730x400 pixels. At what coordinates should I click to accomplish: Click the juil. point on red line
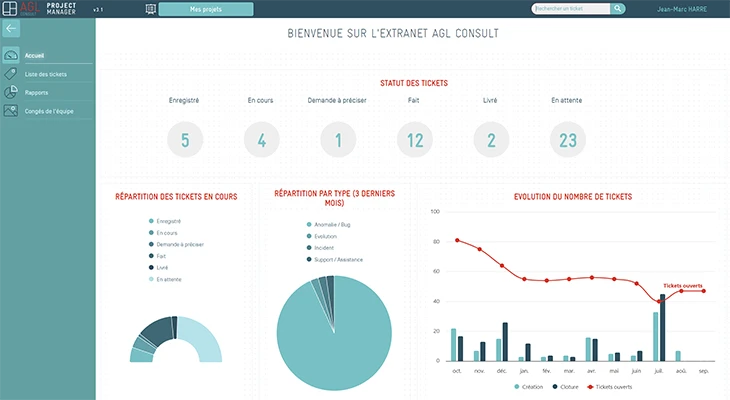(x=659, y=301)
